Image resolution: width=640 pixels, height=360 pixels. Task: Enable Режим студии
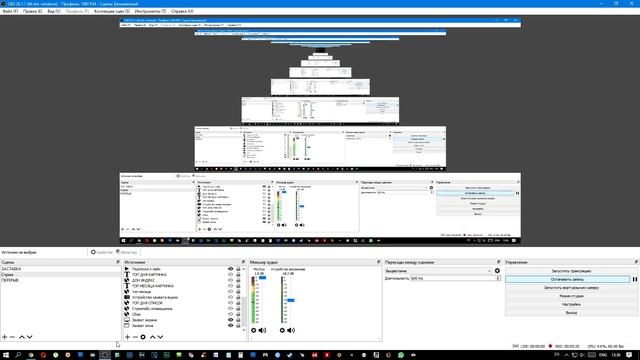click(x=571, y=296)
